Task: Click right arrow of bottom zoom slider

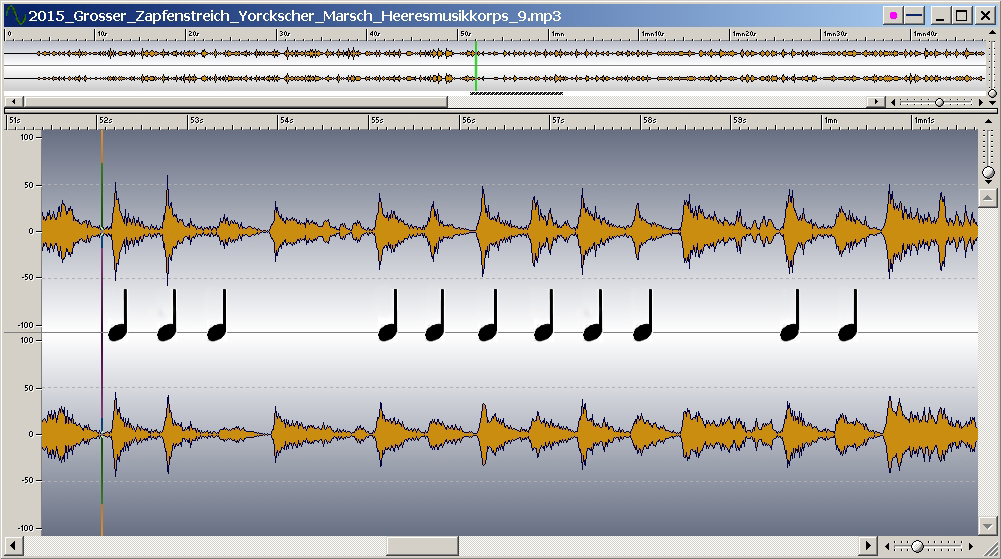Action: coord(971,546)
